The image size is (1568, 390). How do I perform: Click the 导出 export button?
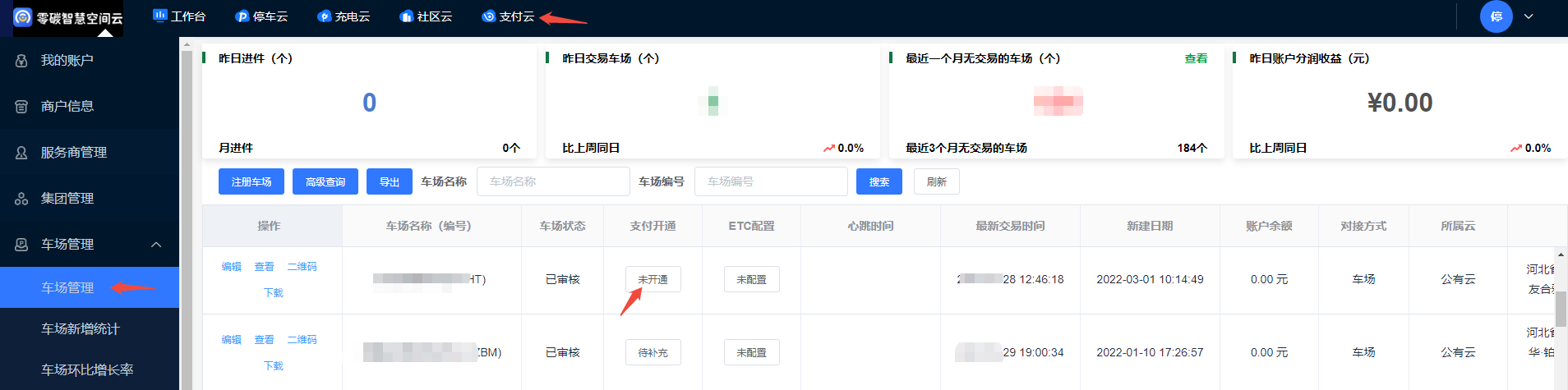[x=390, y=181]
